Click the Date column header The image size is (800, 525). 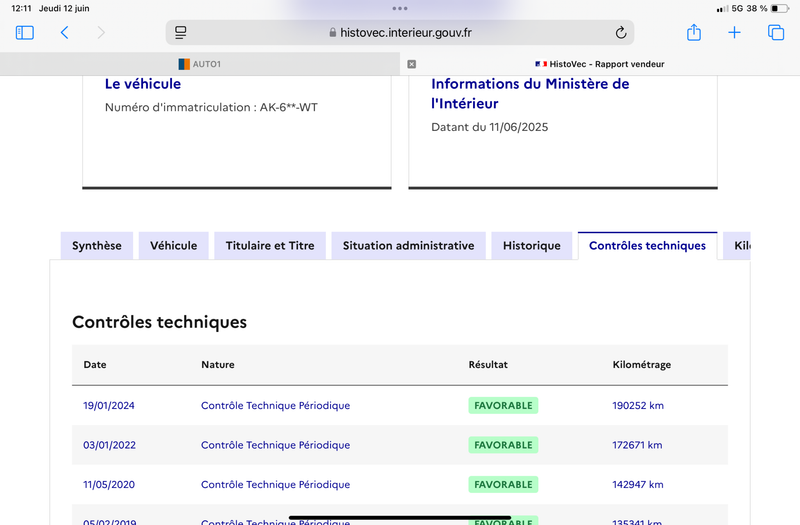click(x=95, y=365)
